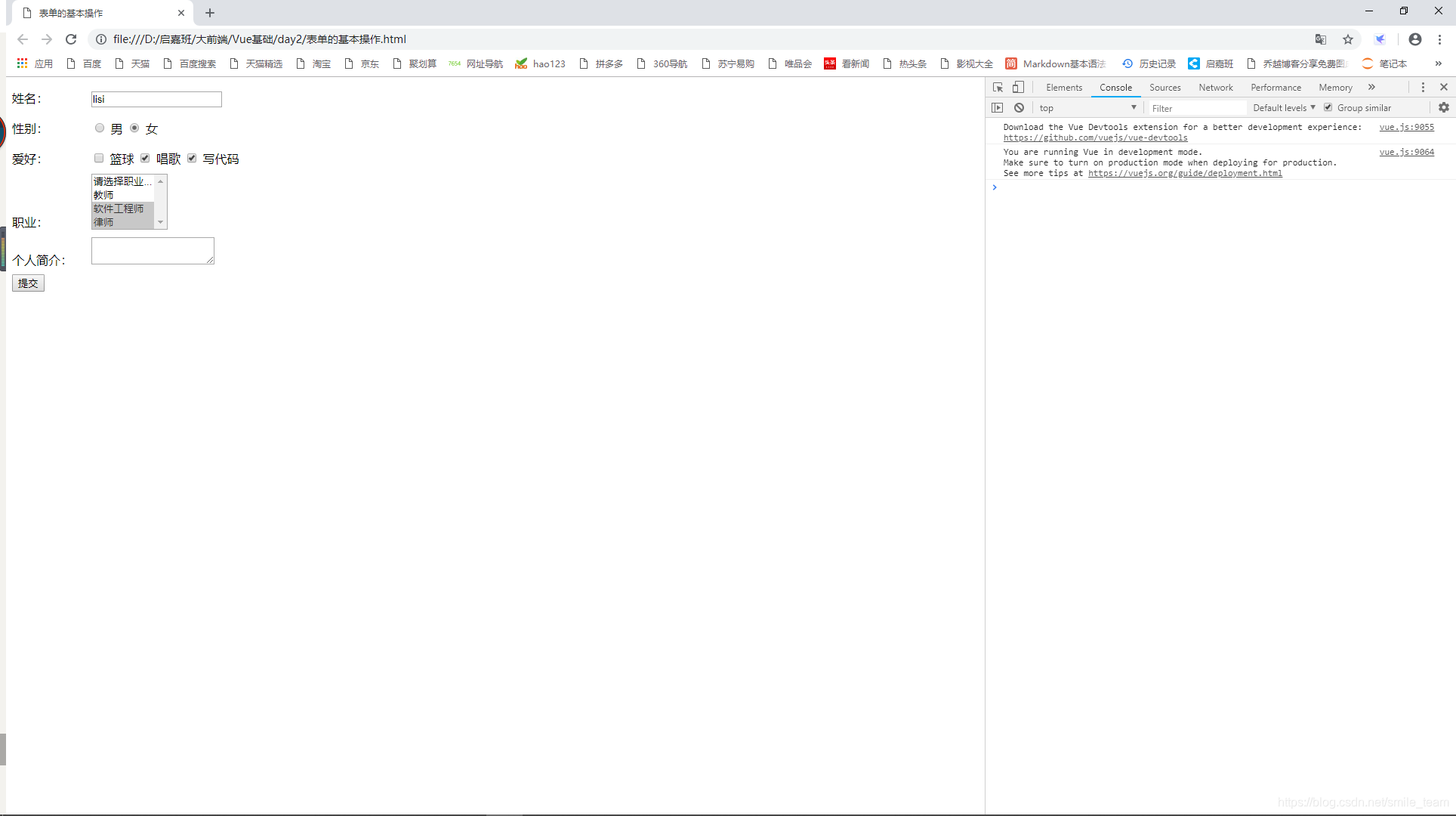Open the 百度 bookmark

click(x=84, y=63)
